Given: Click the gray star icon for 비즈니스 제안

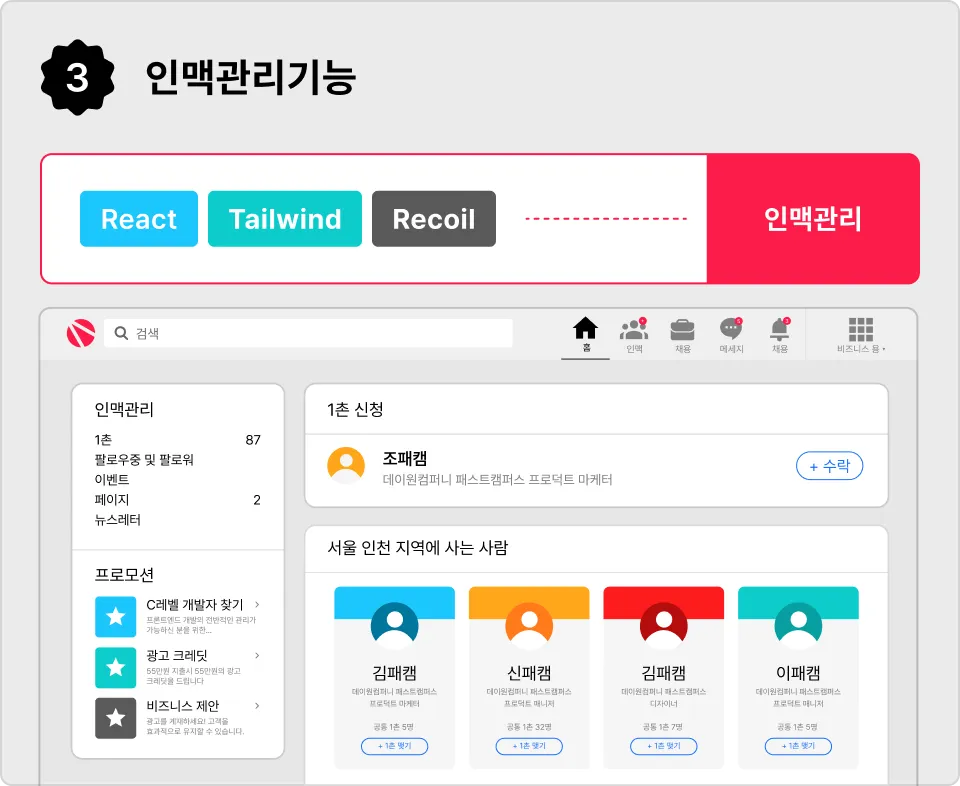Looking at the screenshot, I should 116,718.
